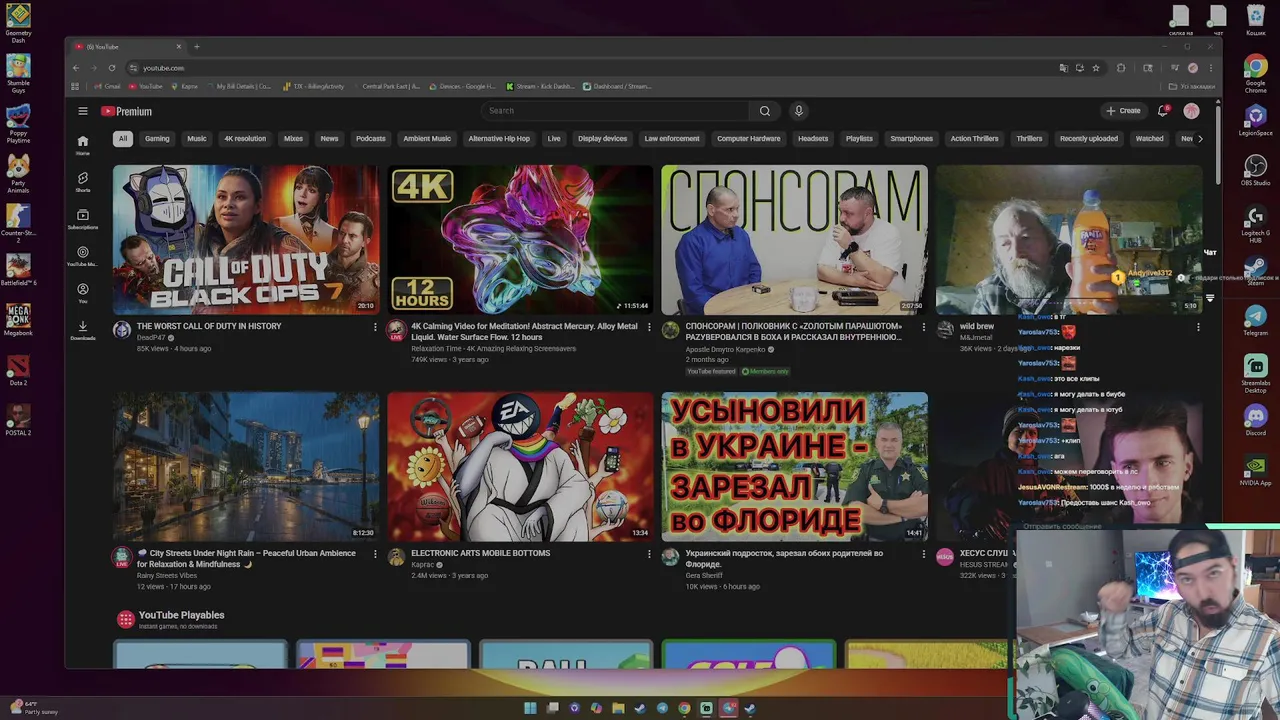Open the YouTube account avatar menu

coord(1191,111)
